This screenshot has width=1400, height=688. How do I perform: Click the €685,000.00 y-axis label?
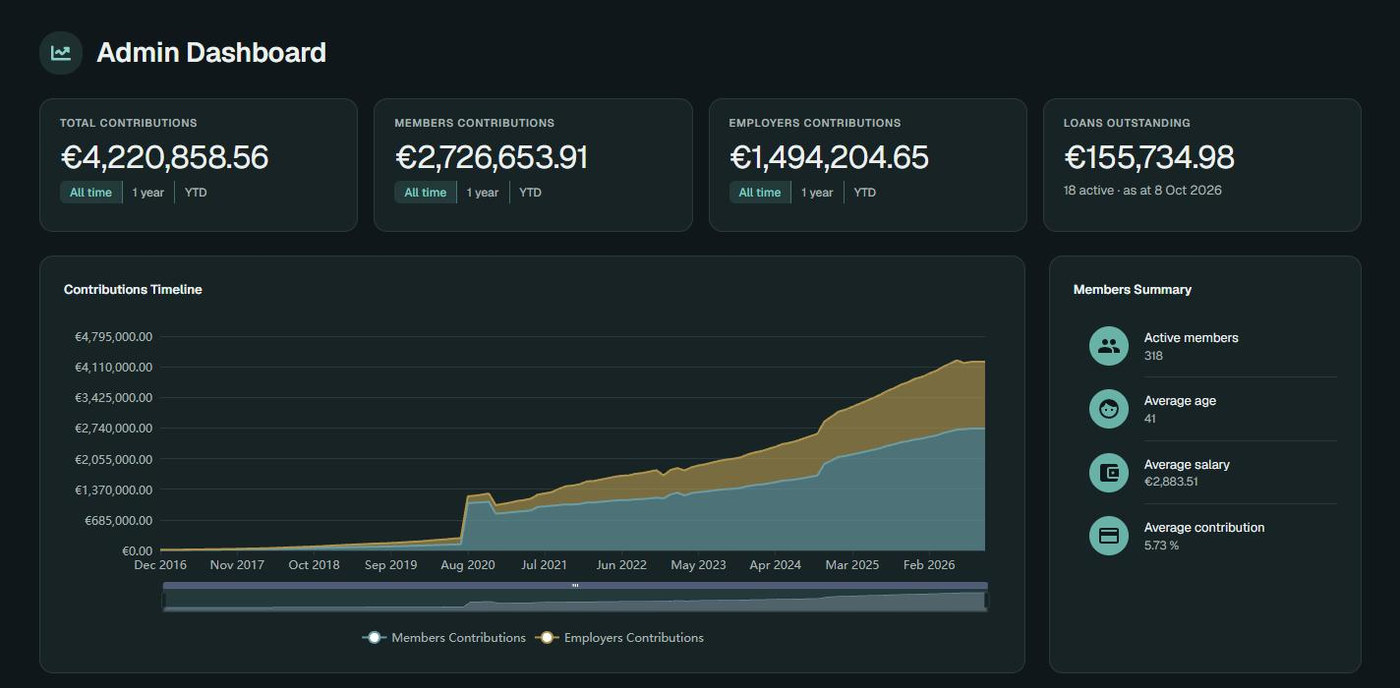pyautogui.click(x=118, y=520)
